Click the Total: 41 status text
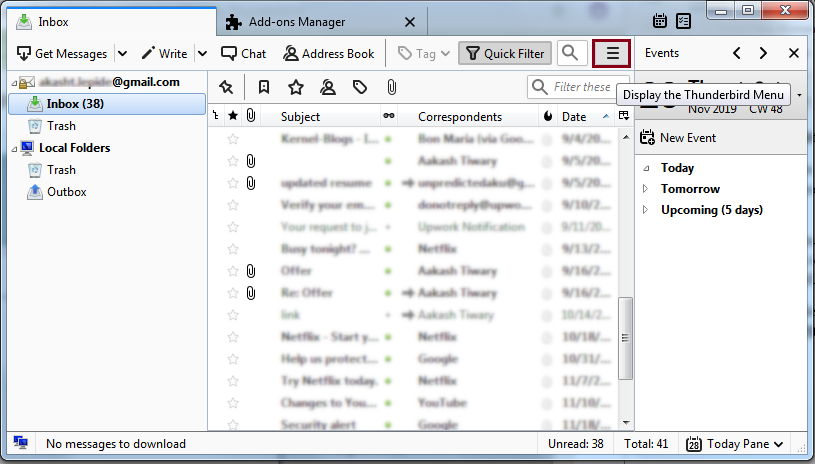 (x=646, y=444)
